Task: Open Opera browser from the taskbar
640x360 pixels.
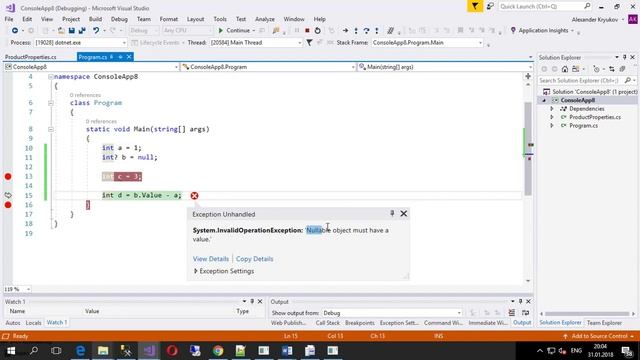Action: [x=172, y=351]
